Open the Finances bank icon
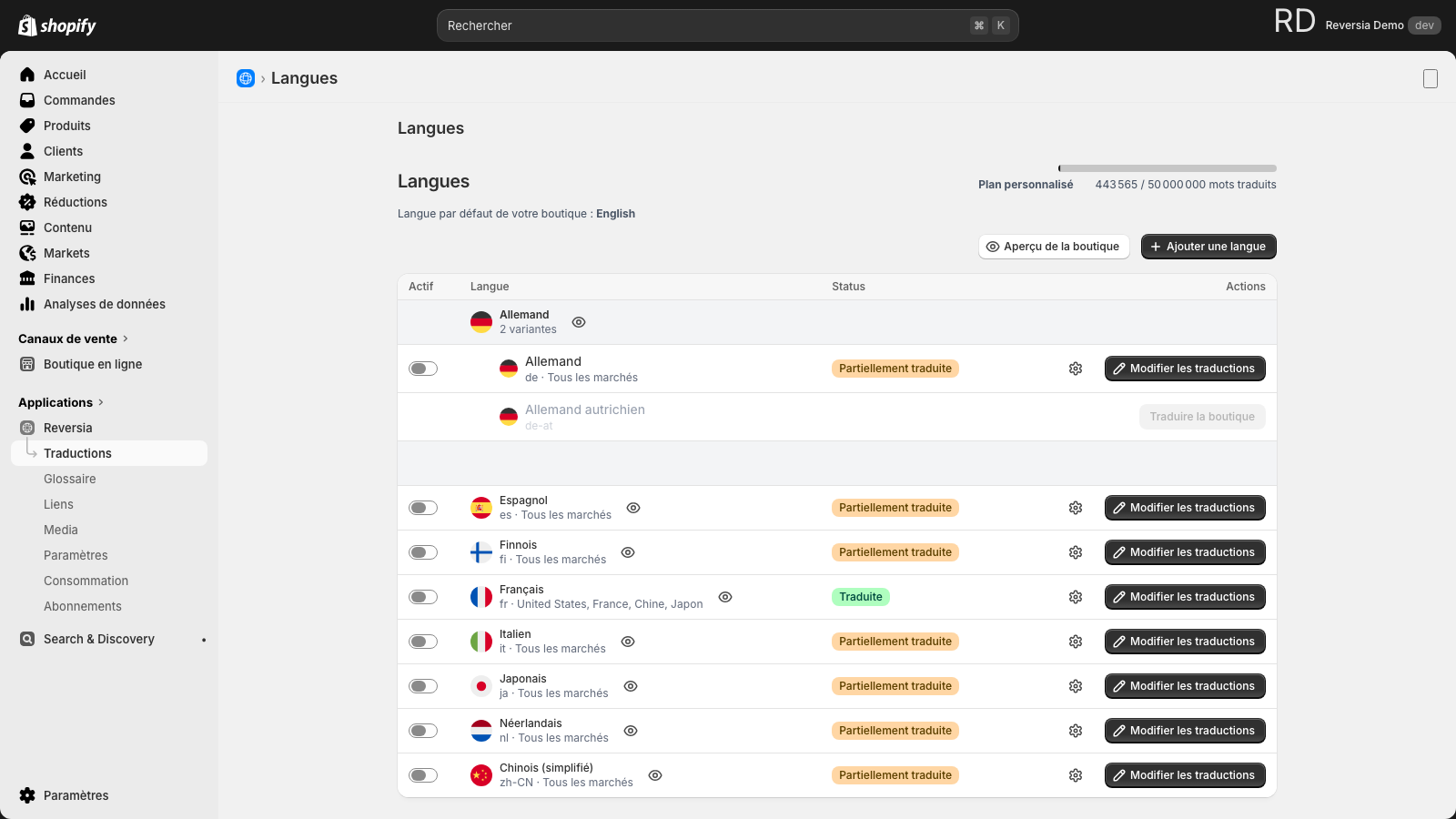This screenshot has height=819, width=1456. 27,278
